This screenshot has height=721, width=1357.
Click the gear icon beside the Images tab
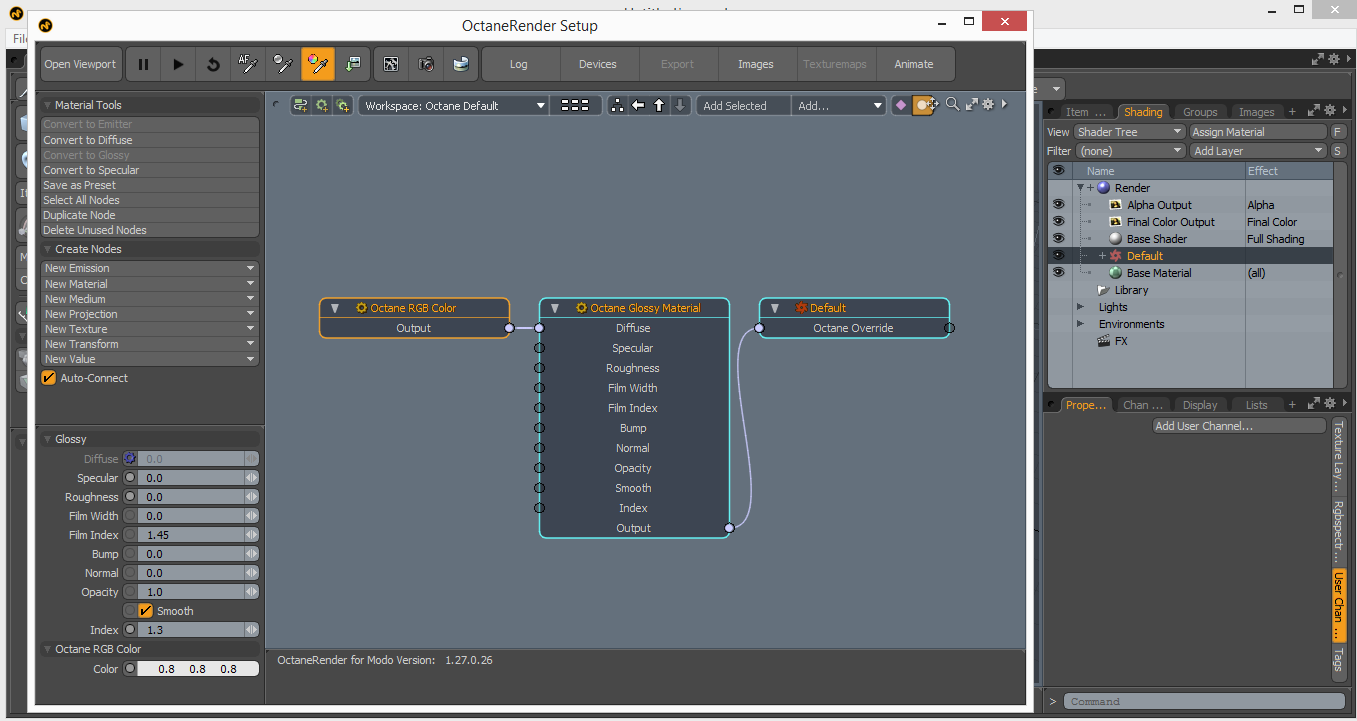[1330, 111]
